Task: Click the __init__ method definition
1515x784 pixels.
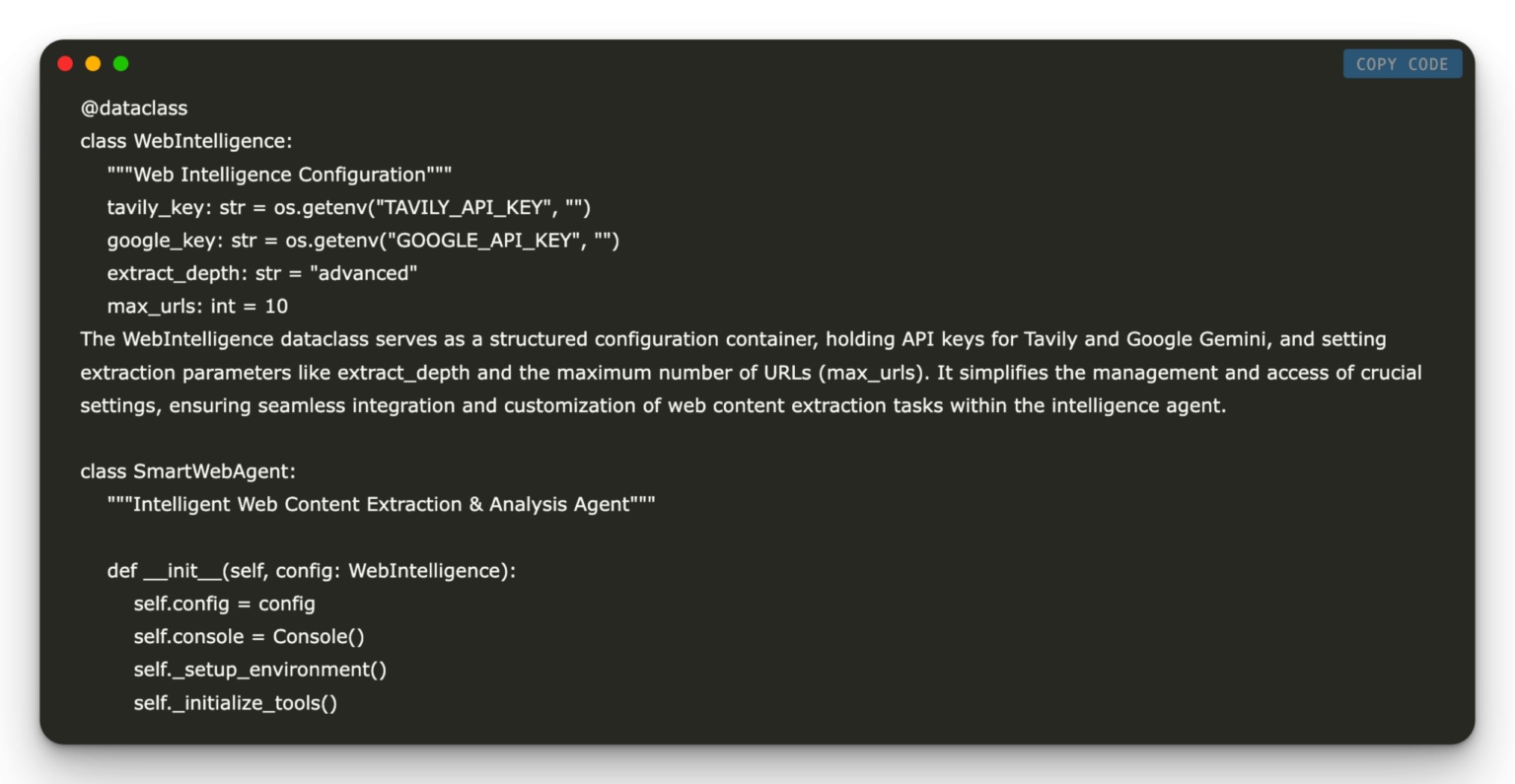Action: tap(312, 570)
